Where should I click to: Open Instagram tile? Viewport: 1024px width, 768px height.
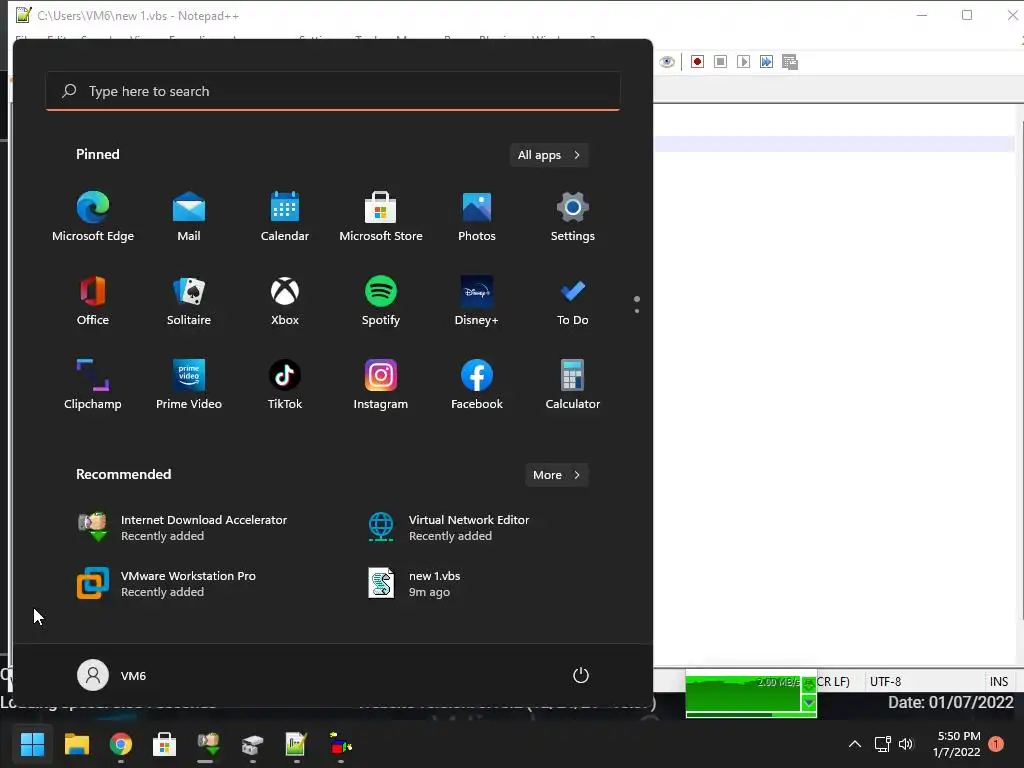point(381,385)
